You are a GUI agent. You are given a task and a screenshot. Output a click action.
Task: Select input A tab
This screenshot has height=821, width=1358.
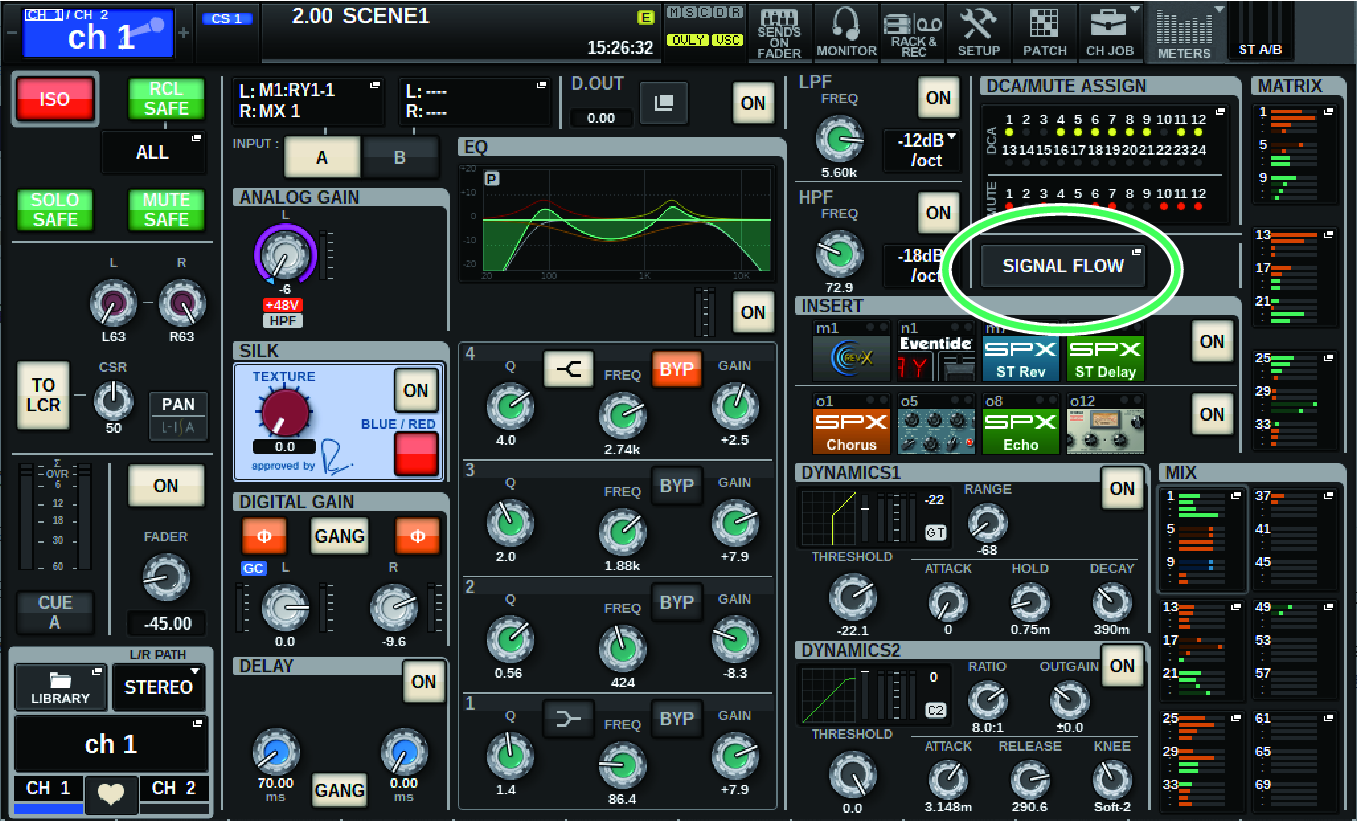point(322,157)
